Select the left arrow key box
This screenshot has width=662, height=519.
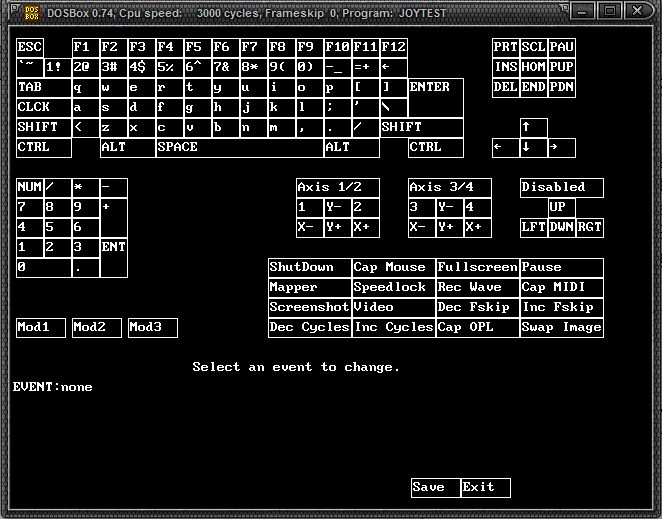tap(506, 147)
